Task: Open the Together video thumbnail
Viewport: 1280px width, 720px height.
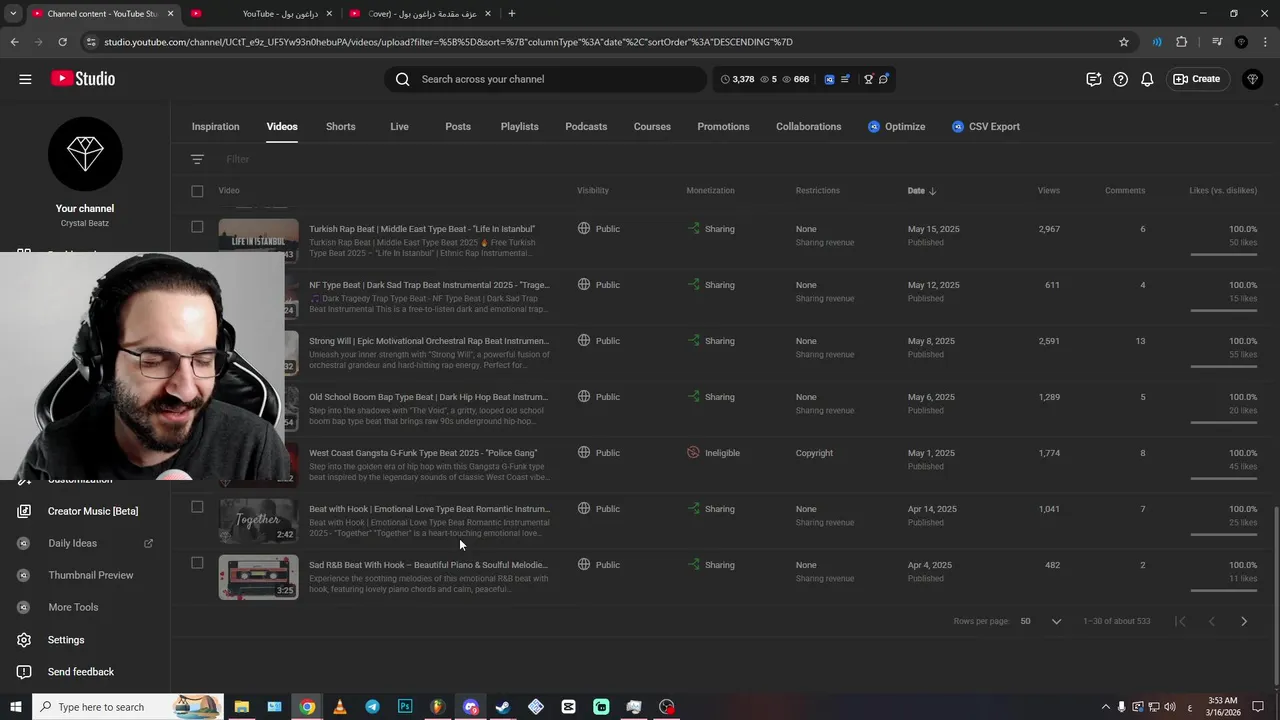Action: 258,521
